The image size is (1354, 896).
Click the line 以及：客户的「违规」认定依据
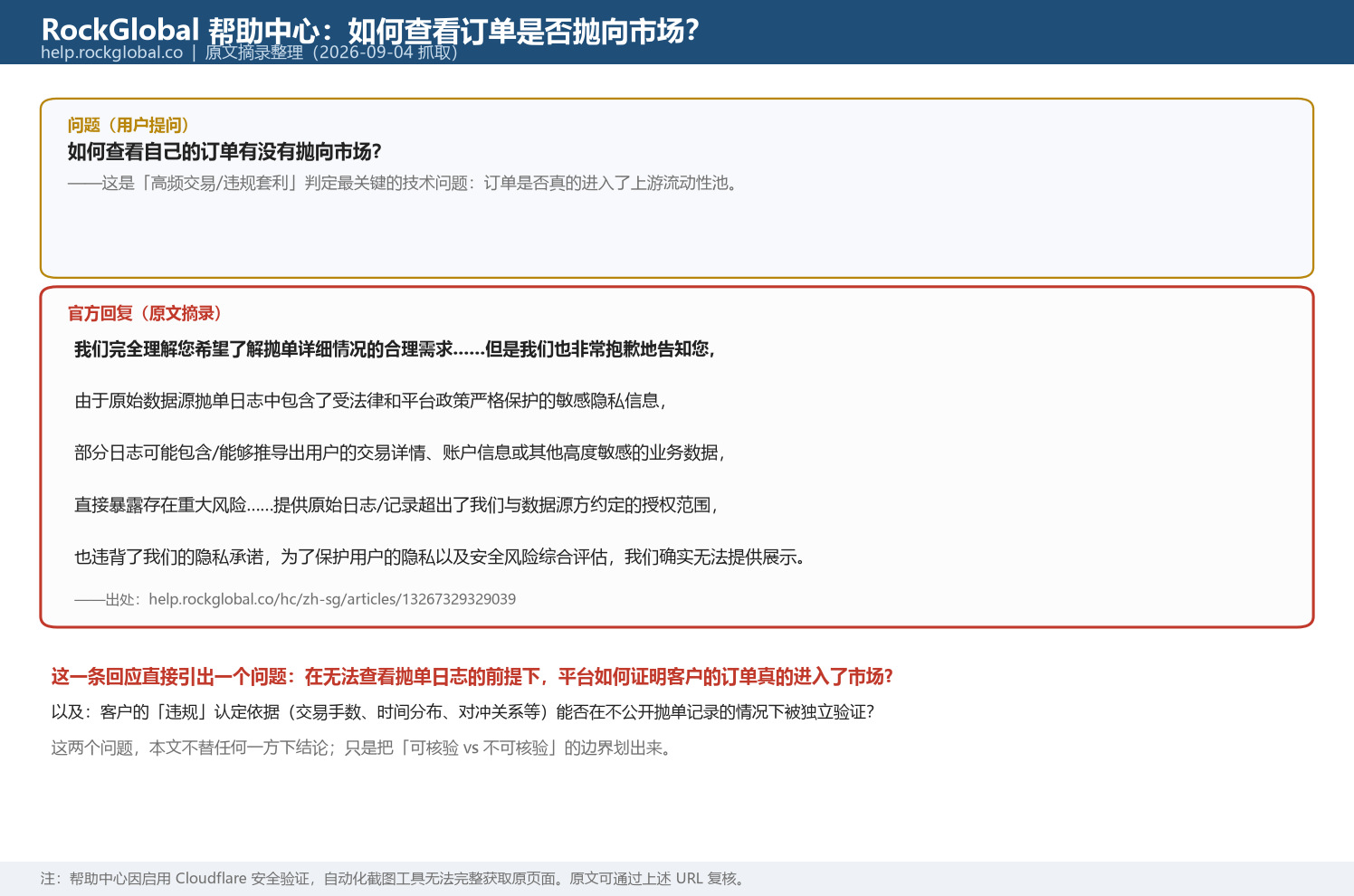coord(462,712)
